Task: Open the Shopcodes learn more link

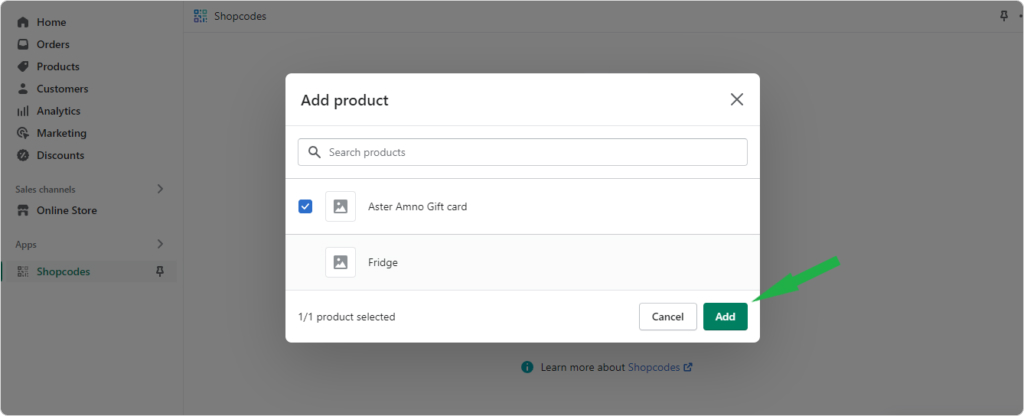Action: click(x=660, y=367)
